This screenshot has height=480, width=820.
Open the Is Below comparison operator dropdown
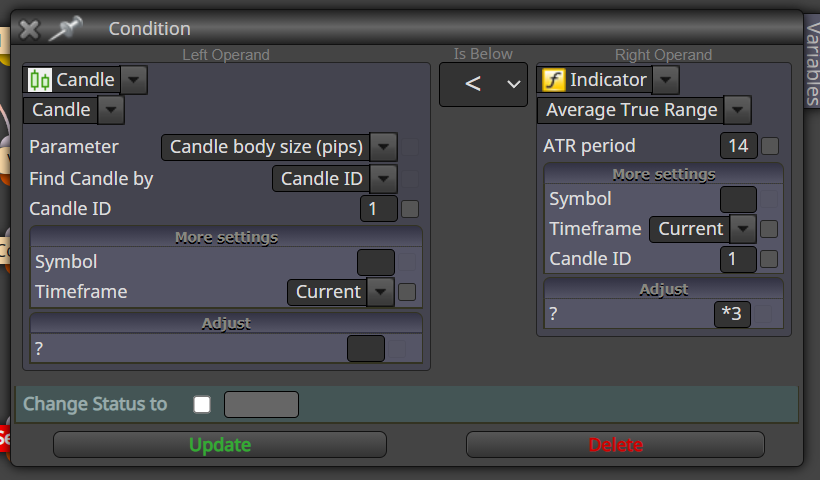(x=483, y=84)
